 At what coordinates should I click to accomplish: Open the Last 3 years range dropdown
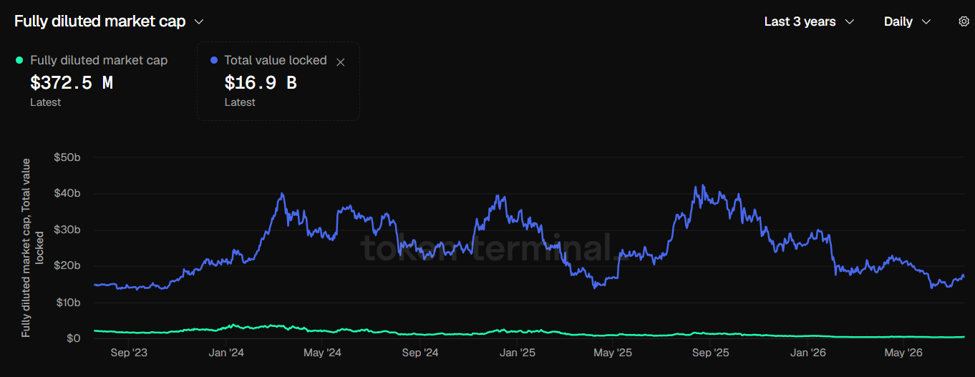(809, 22)
